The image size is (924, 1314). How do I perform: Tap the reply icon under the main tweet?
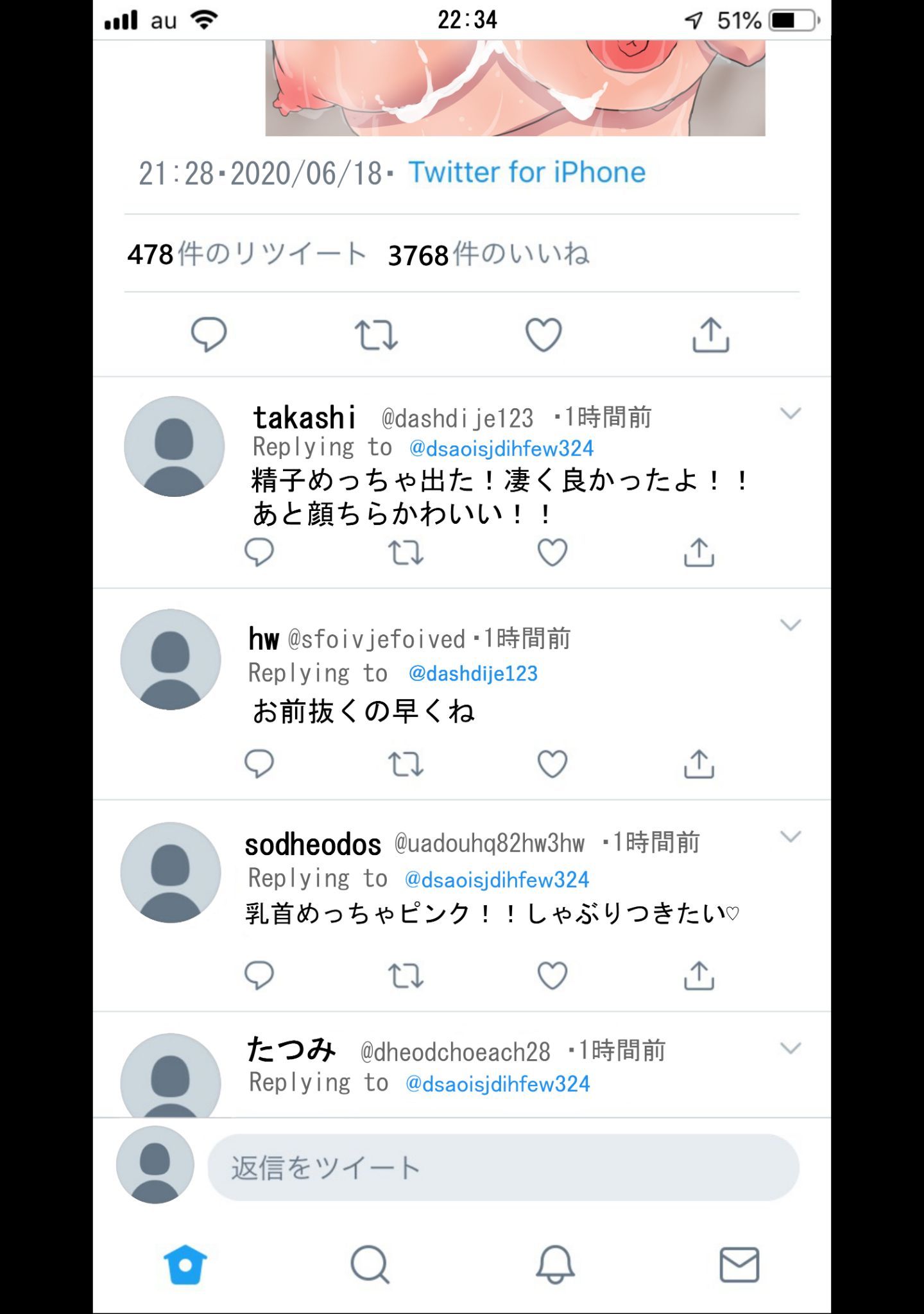pos(209,334)
